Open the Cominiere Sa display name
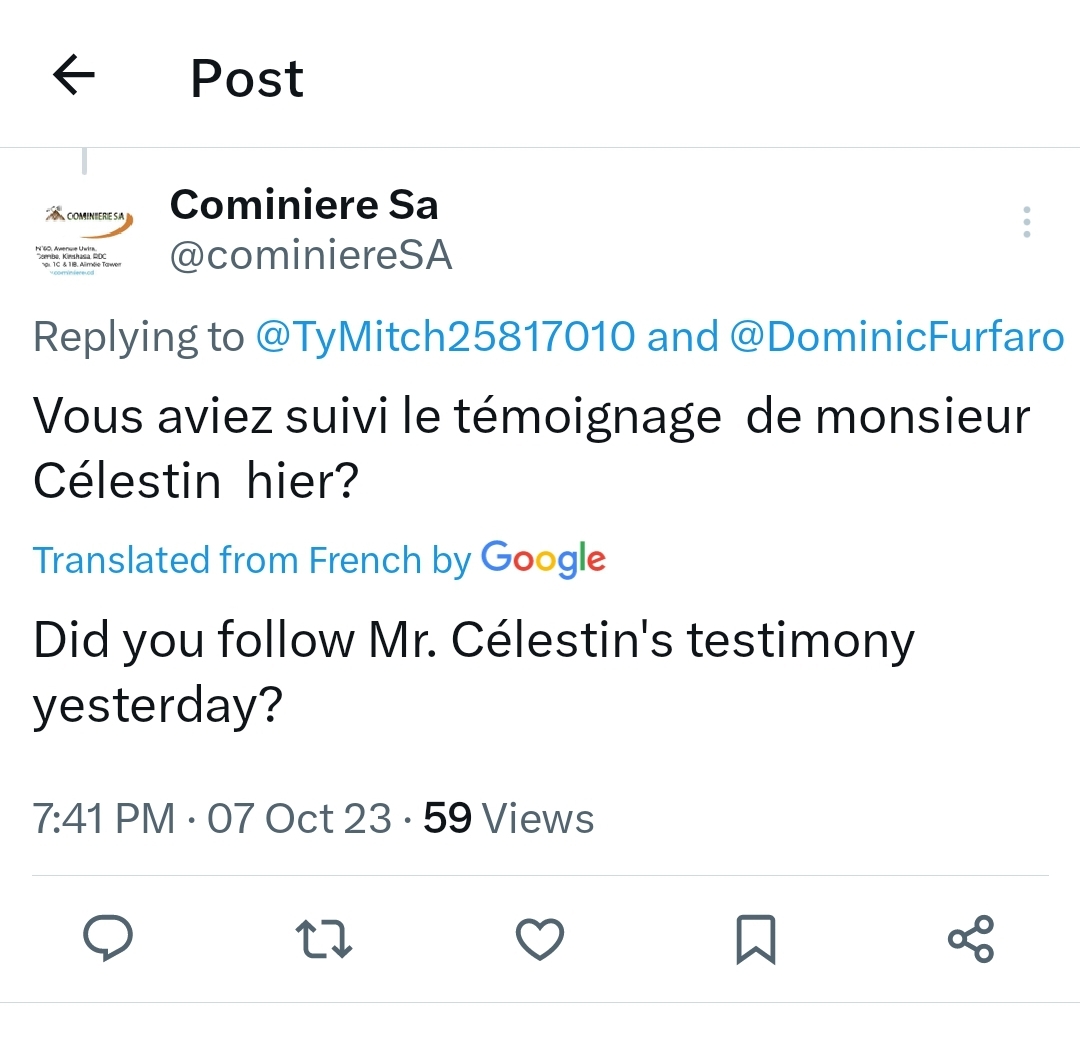The image size is (1080, 1051). (x=304, y=205)
